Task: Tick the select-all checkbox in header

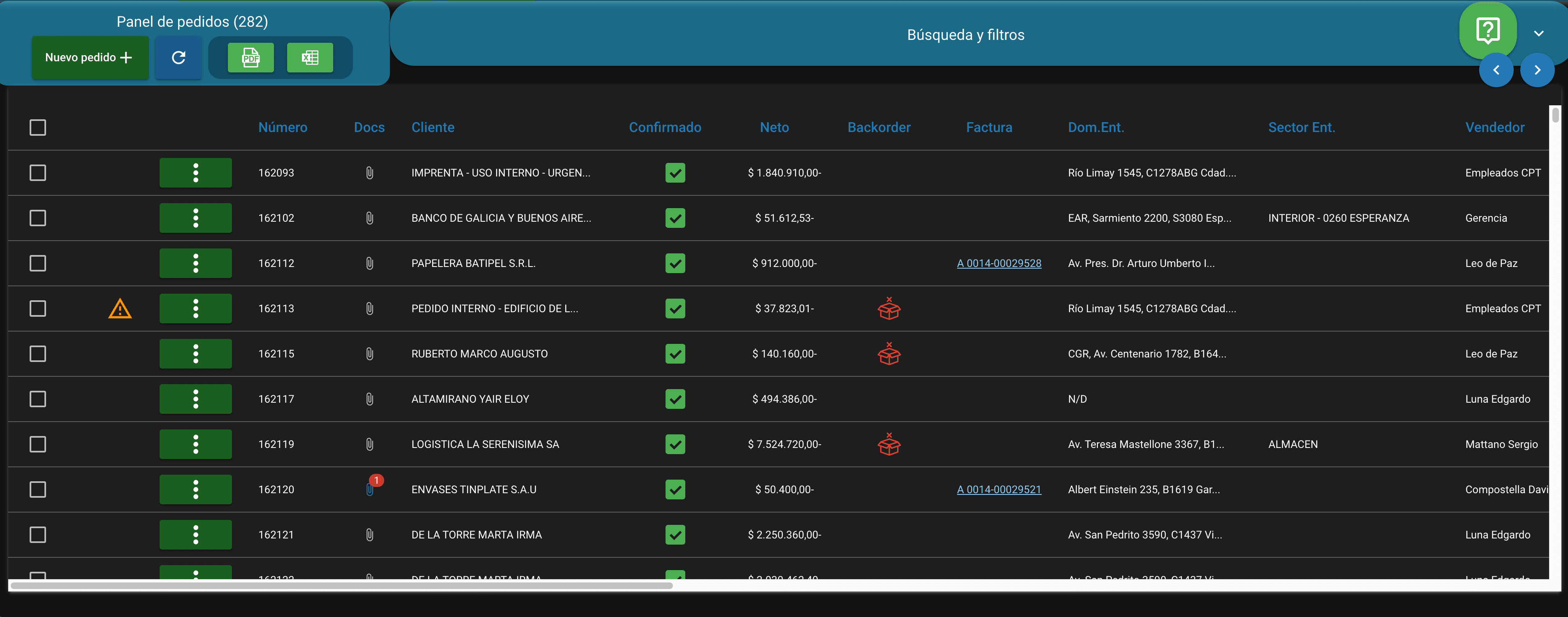Action: [x=38, y=128]
